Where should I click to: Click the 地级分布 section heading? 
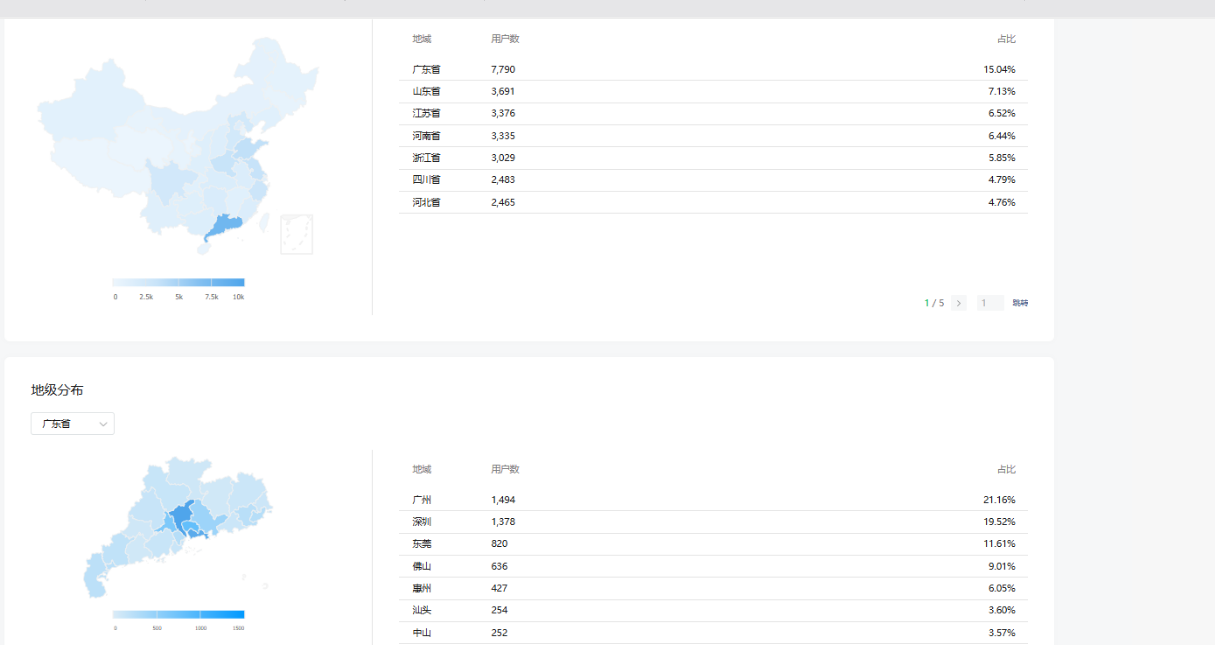(x=57, y=390)
